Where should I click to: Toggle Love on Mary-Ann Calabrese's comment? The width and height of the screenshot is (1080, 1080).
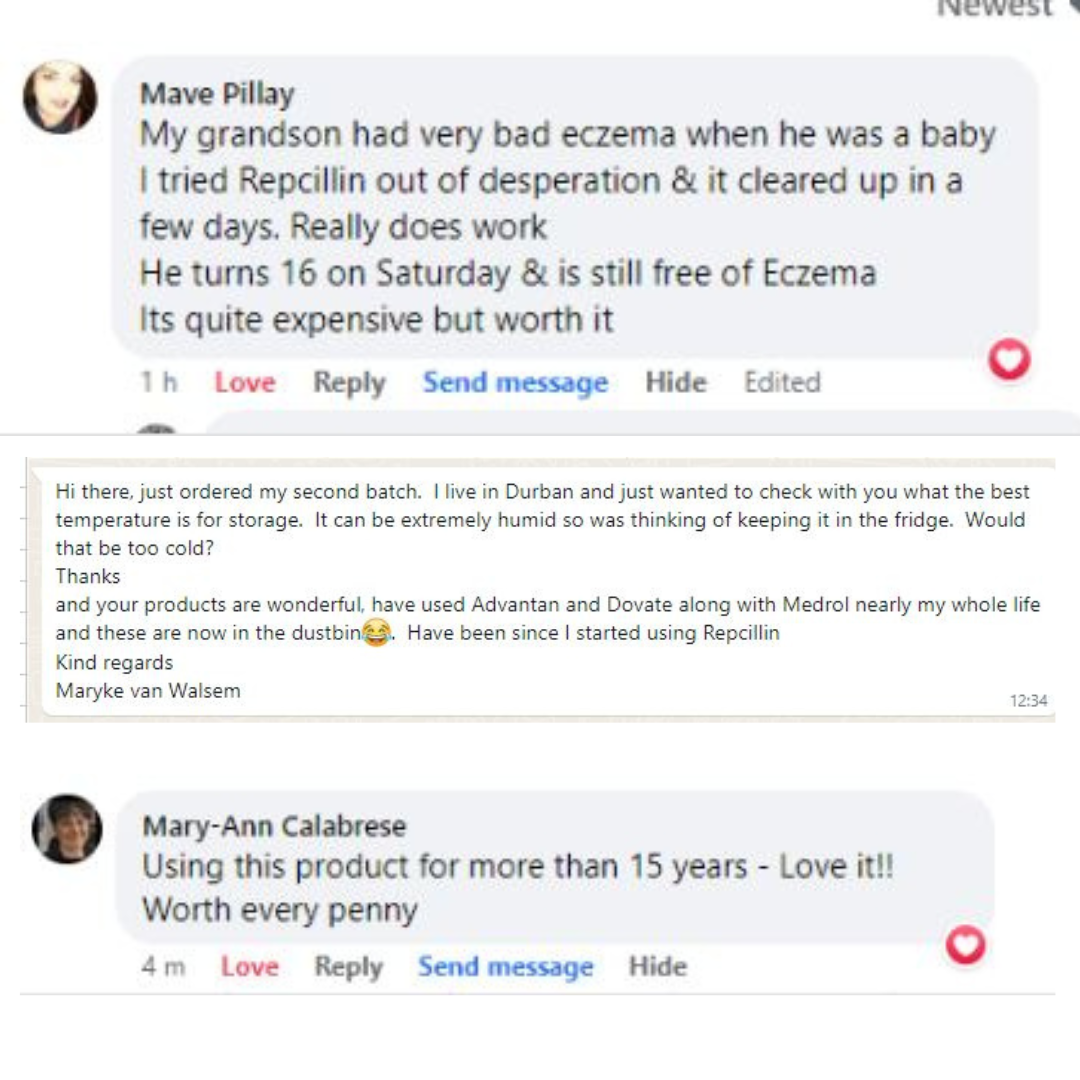(248, 967)
